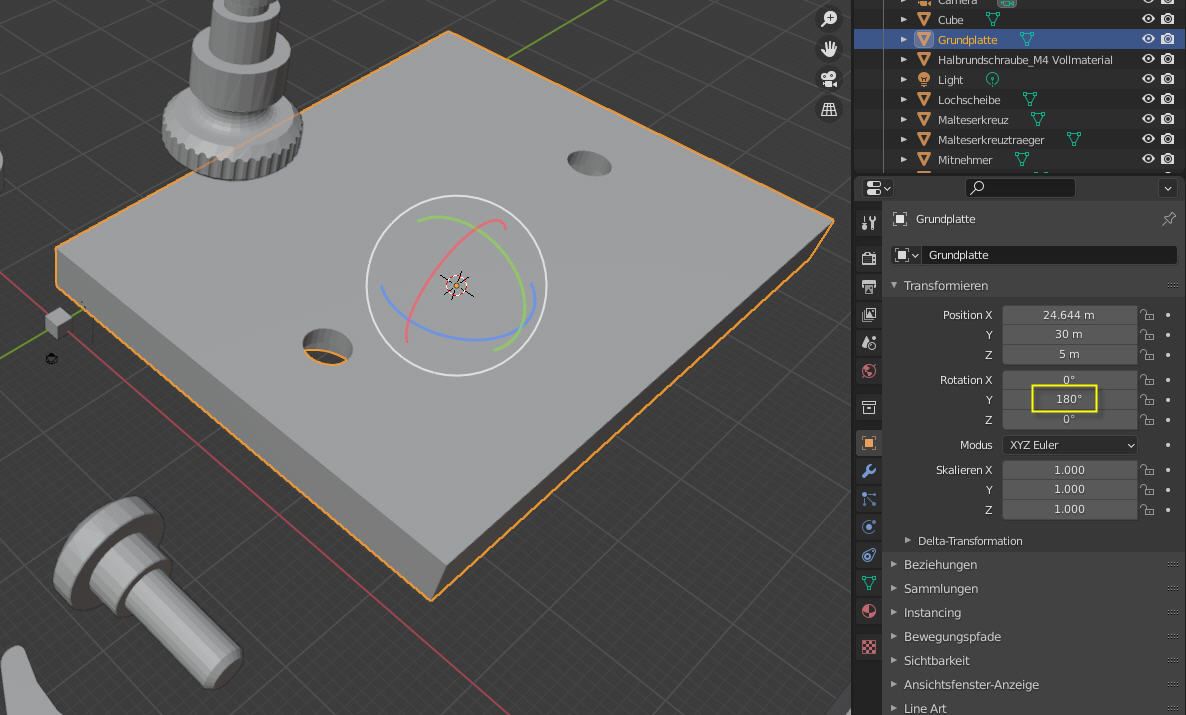This screenshot has height=715, width=1186.
Task: Click the mesh data icon next to Malteserkreuztraeger
Action: (x=1073, y=139)
